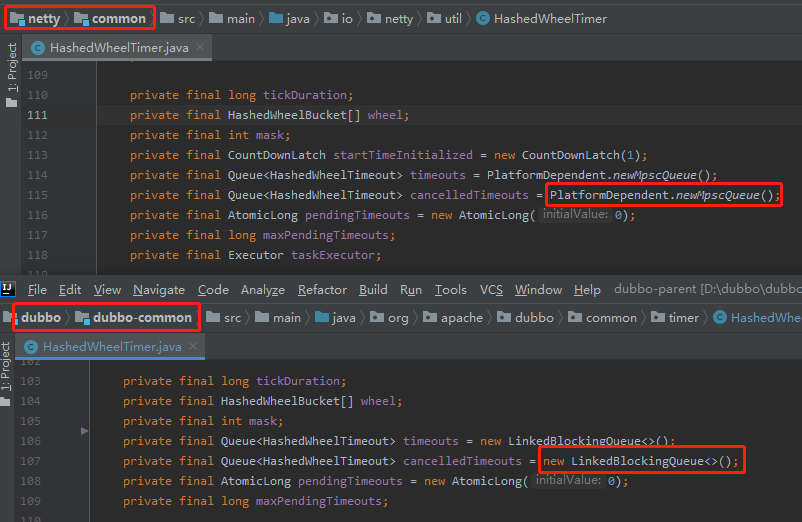Open netty package in upper breadcrumb
Viewport: 802px width, 522px height.
pos(390,19)
